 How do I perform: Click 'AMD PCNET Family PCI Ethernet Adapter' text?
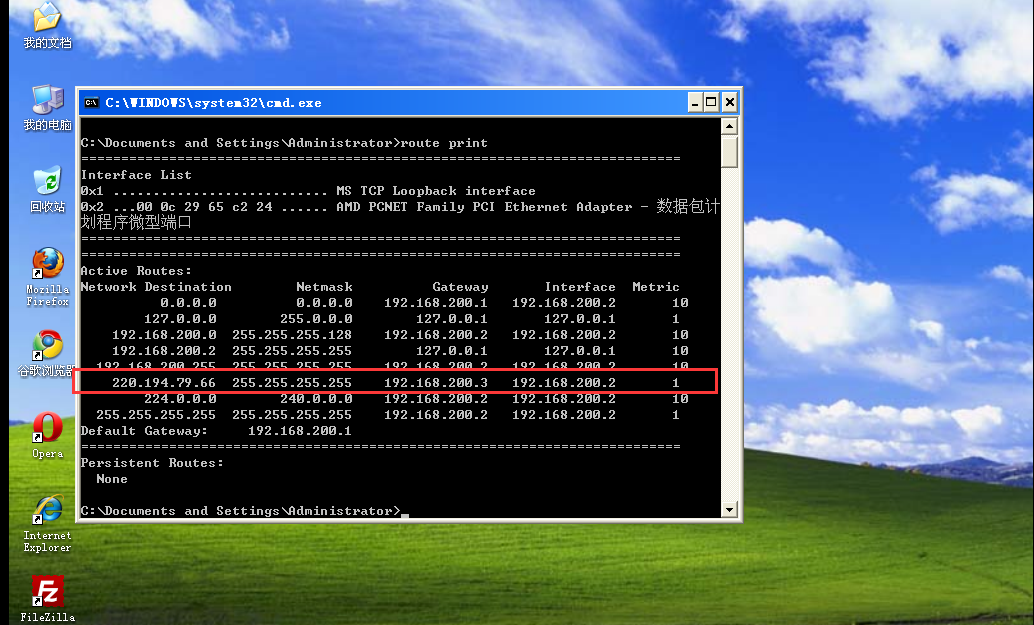484,207
